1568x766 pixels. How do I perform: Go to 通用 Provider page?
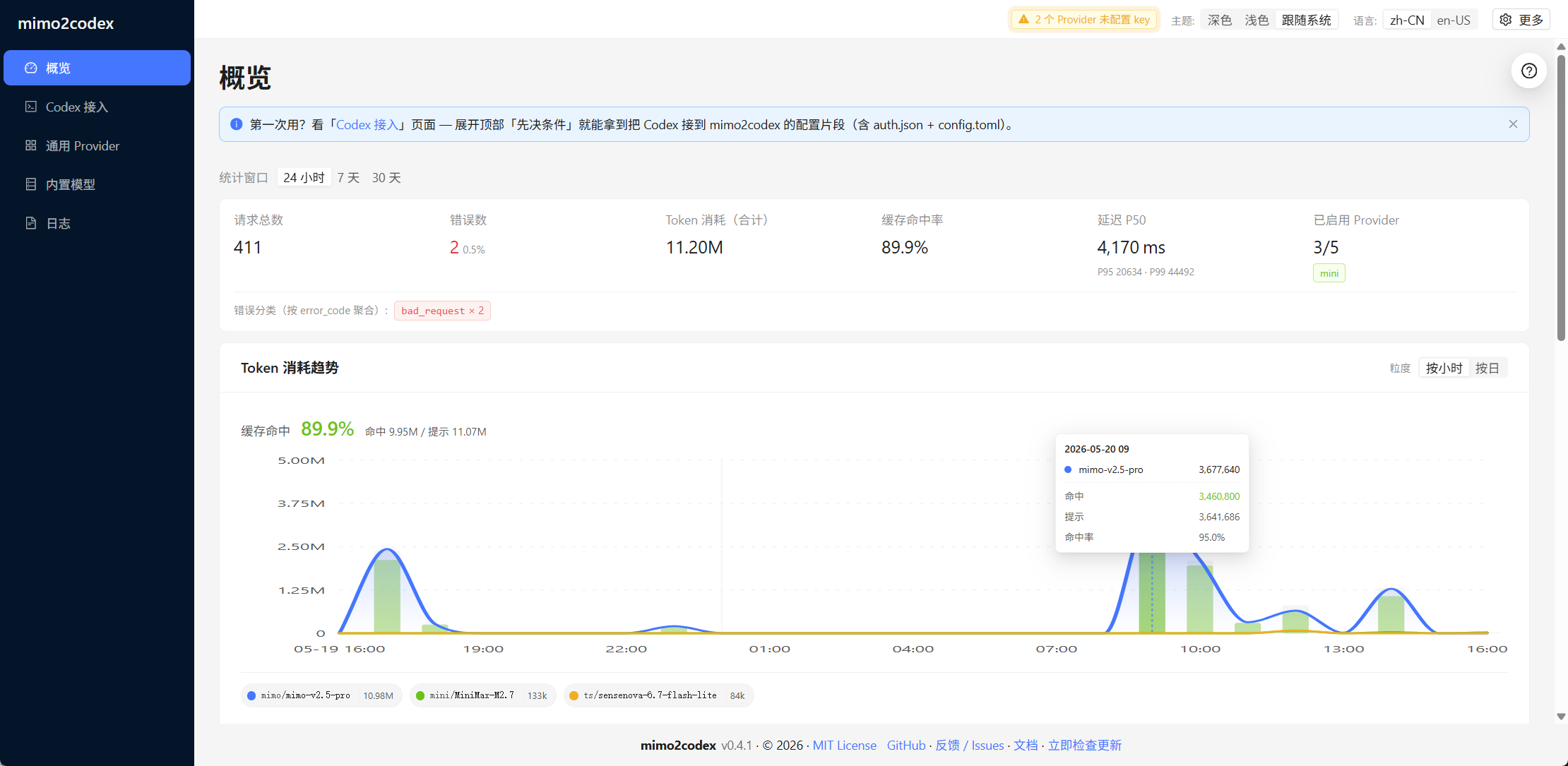[x=97, y=145]
